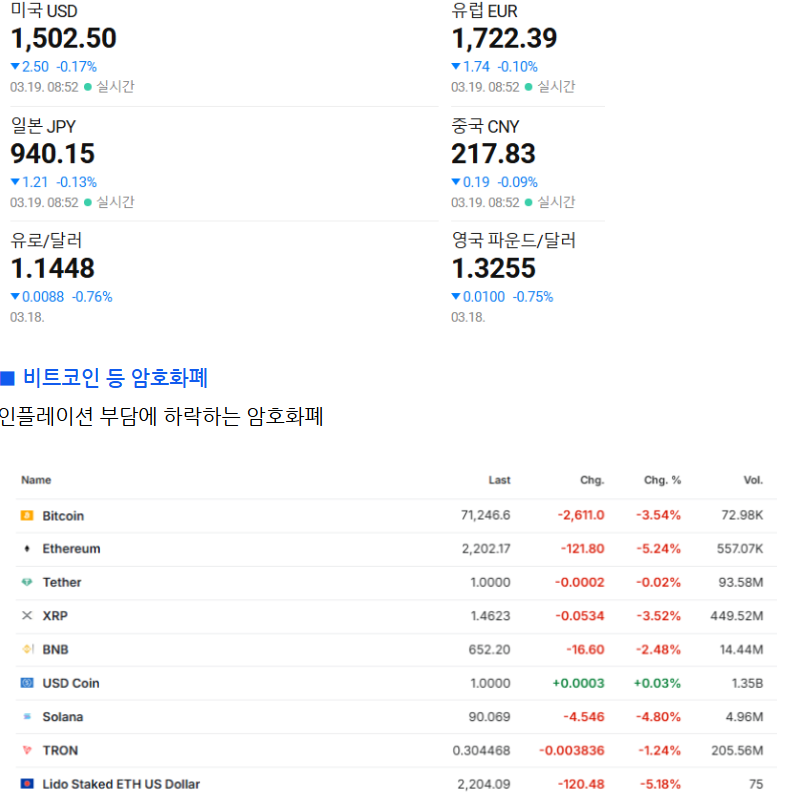
Task: Click the 비트코인 등 암호화폐 section heading
Action: tap(115, 378)
